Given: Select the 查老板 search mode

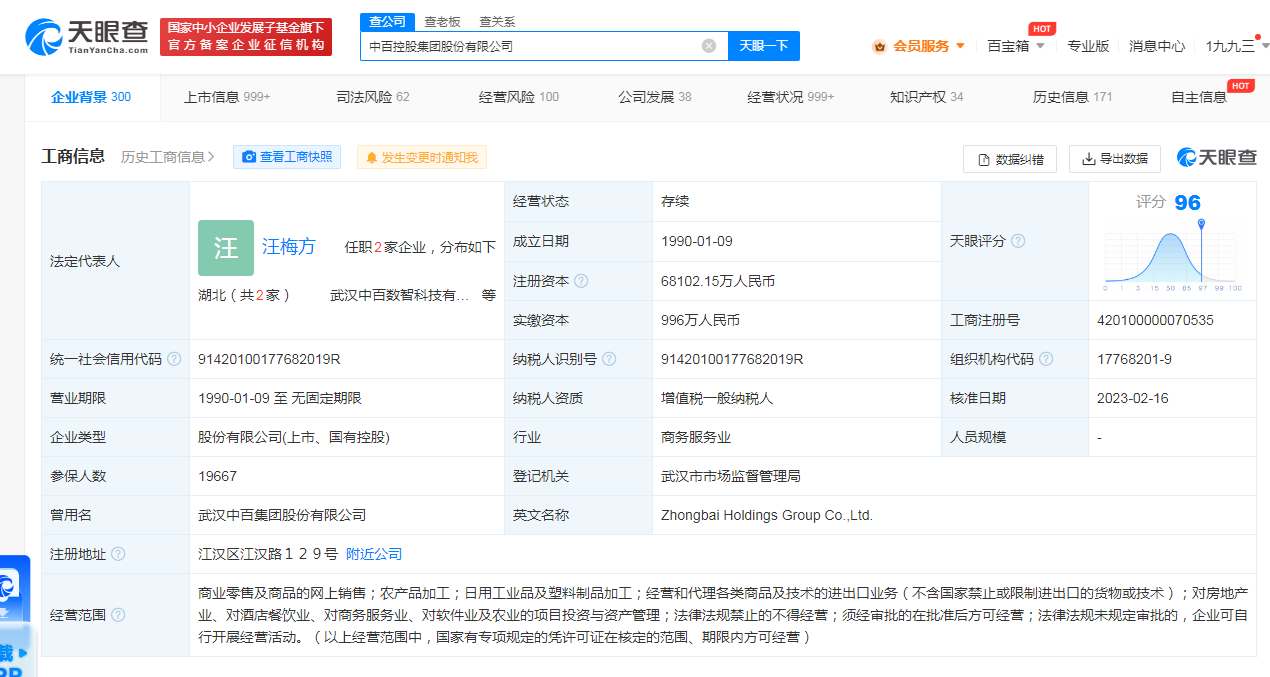Looking at the screenshot, I should click(x=442, y=21).
